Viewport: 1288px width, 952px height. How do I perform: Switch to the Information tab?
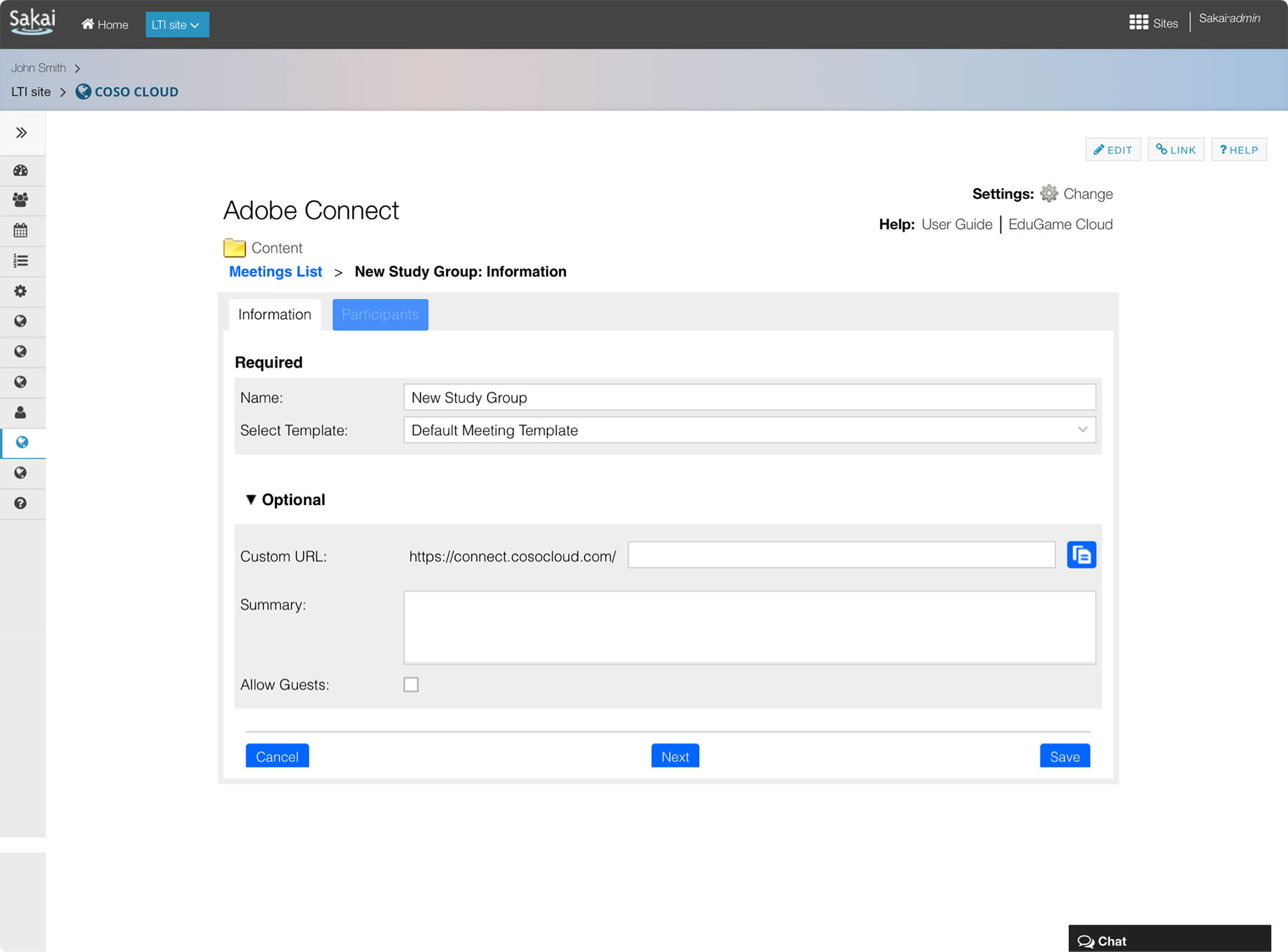pos(275,315)
